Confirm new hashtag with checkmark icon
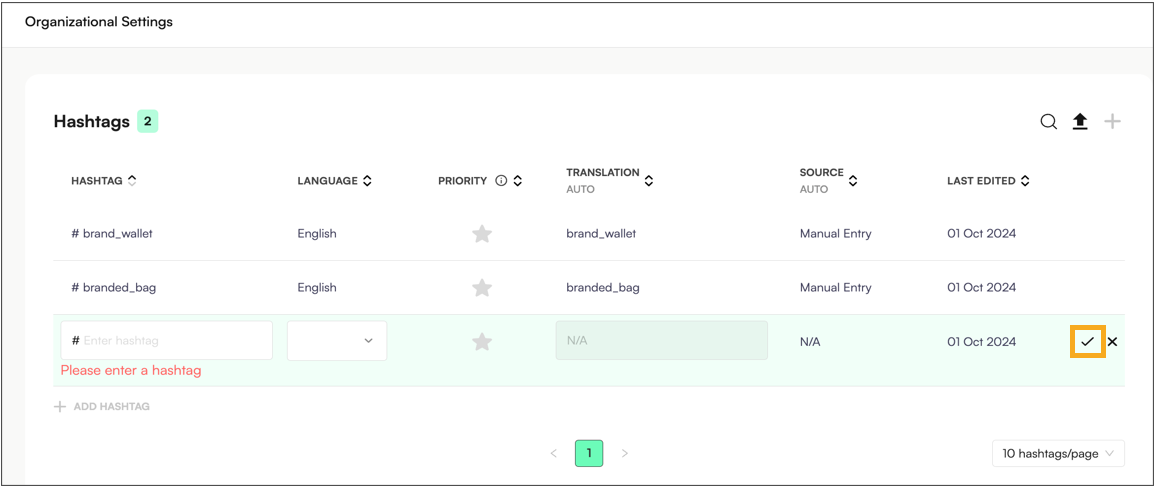1154x487 pixels. [x=1087, y=341]
